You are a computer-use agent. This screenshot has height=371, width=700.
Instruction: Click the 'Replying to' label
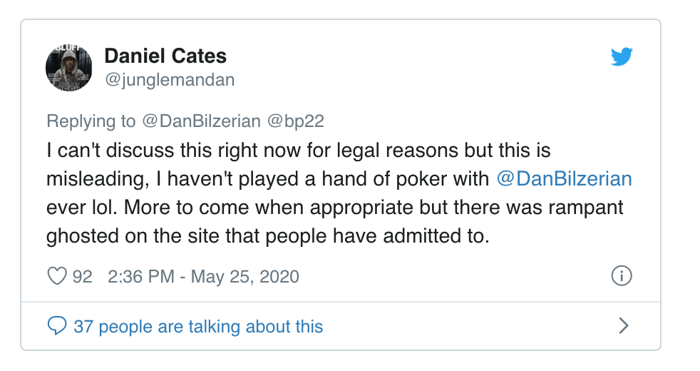91,121
